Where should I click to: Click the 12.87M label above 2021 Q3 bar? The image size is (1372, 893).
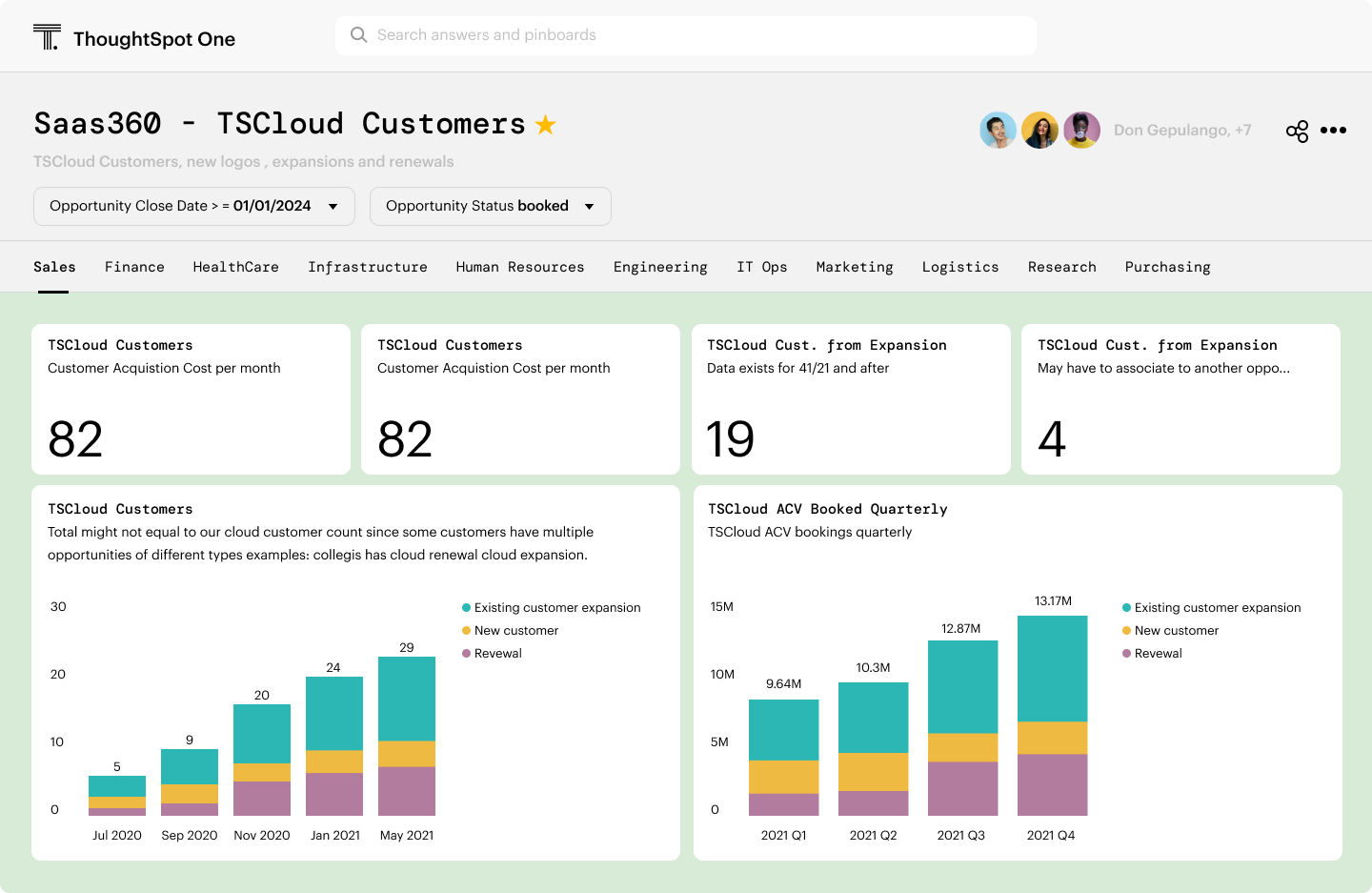[x=961, y=629]
